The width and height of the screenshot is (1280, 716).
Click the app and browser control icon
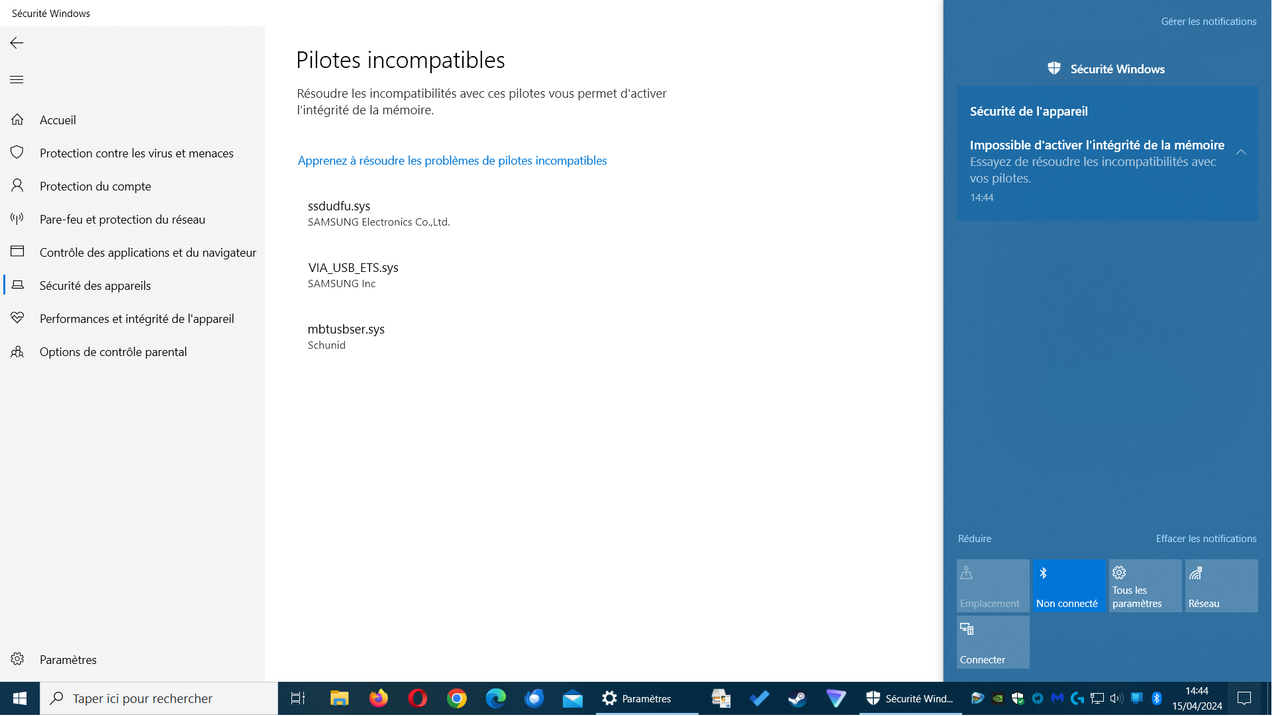pos(17,252)
